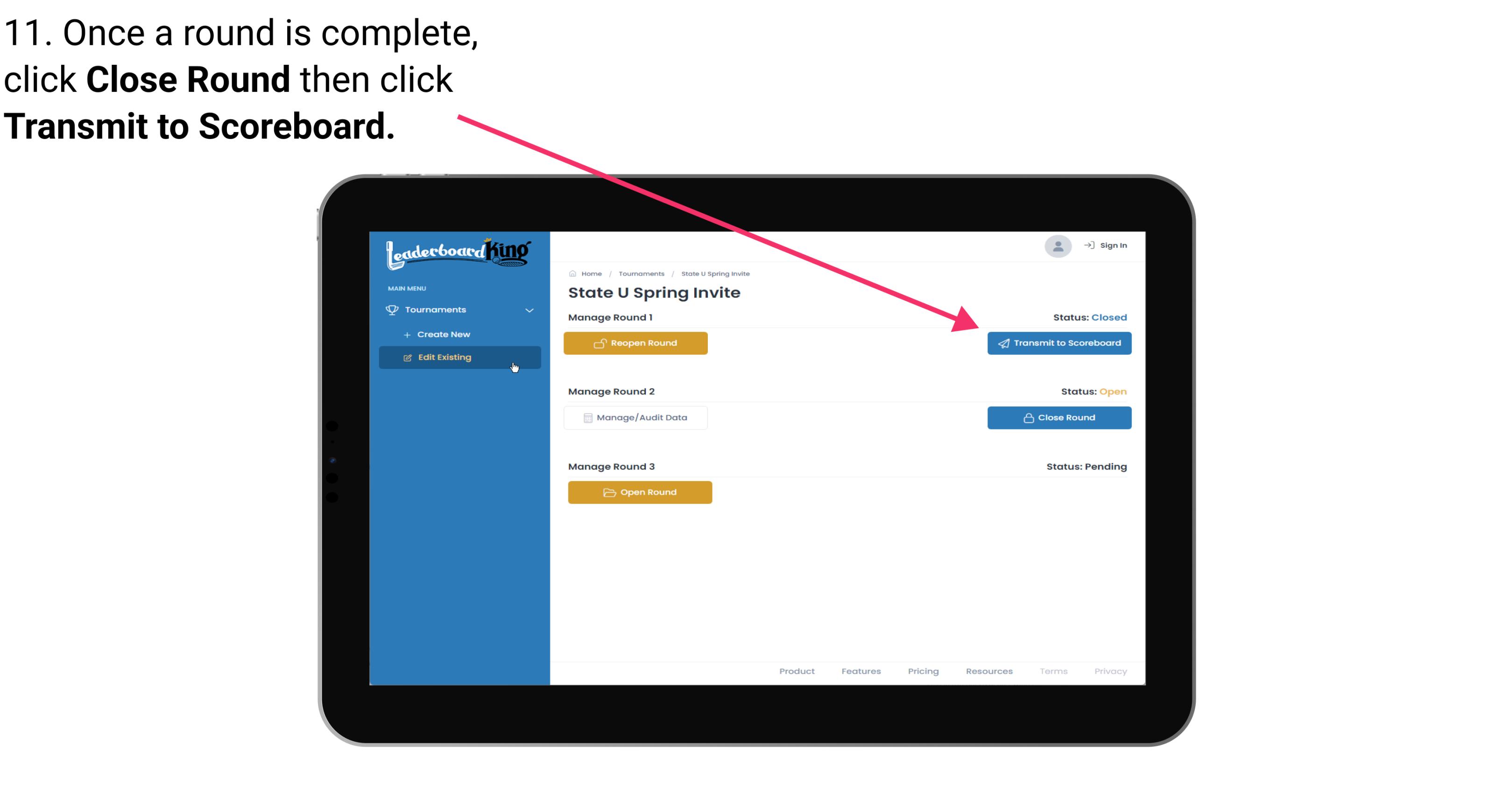Click the Reopen Round button
Screen dimensions: 1510x812
[637, 343]
